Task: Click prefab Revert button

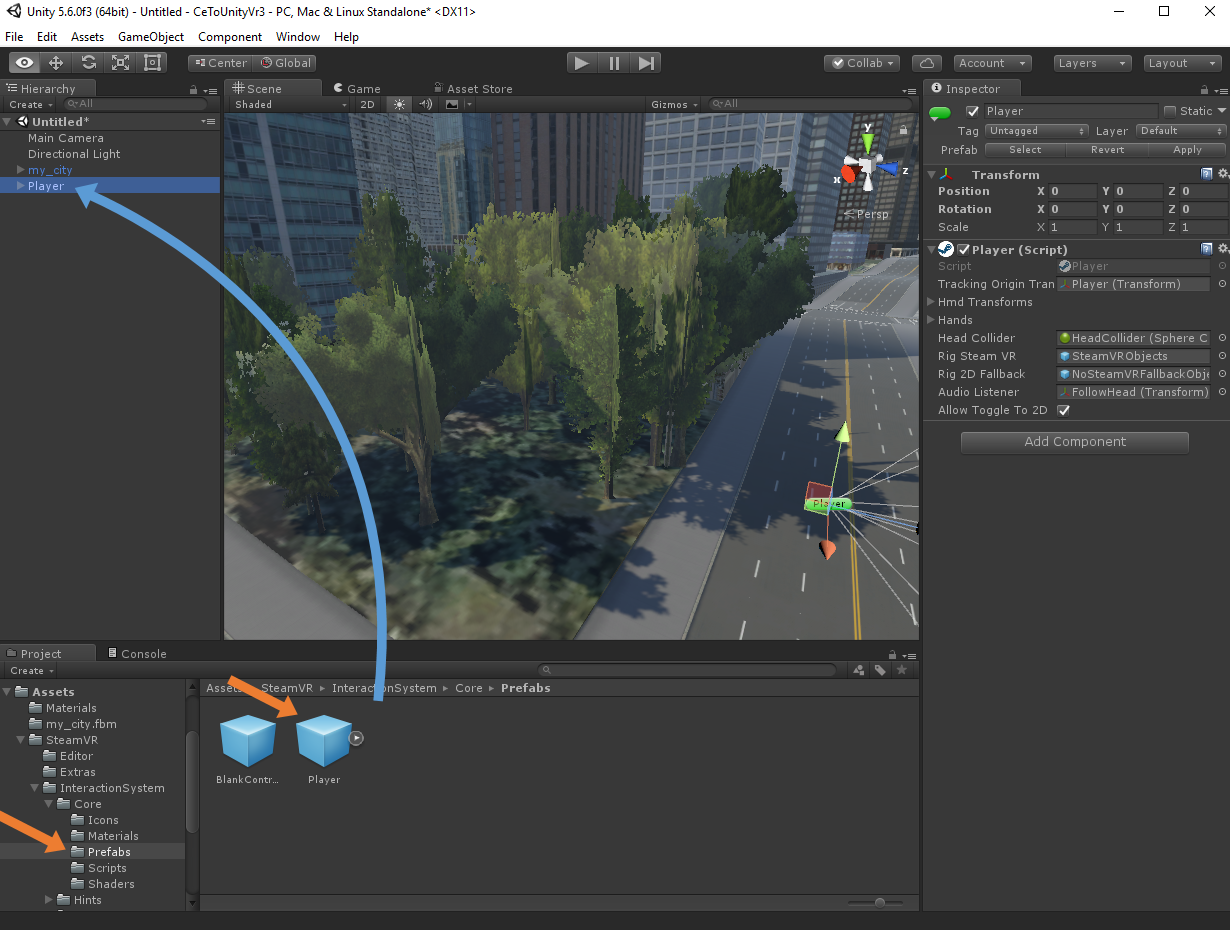Action: tap(1107, 150)
